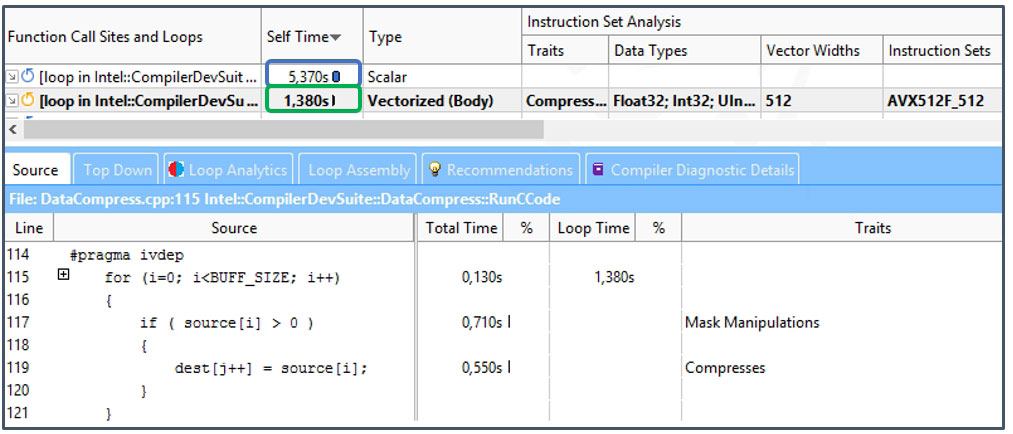Click the 512 vector width cell

tap(821, 101)
